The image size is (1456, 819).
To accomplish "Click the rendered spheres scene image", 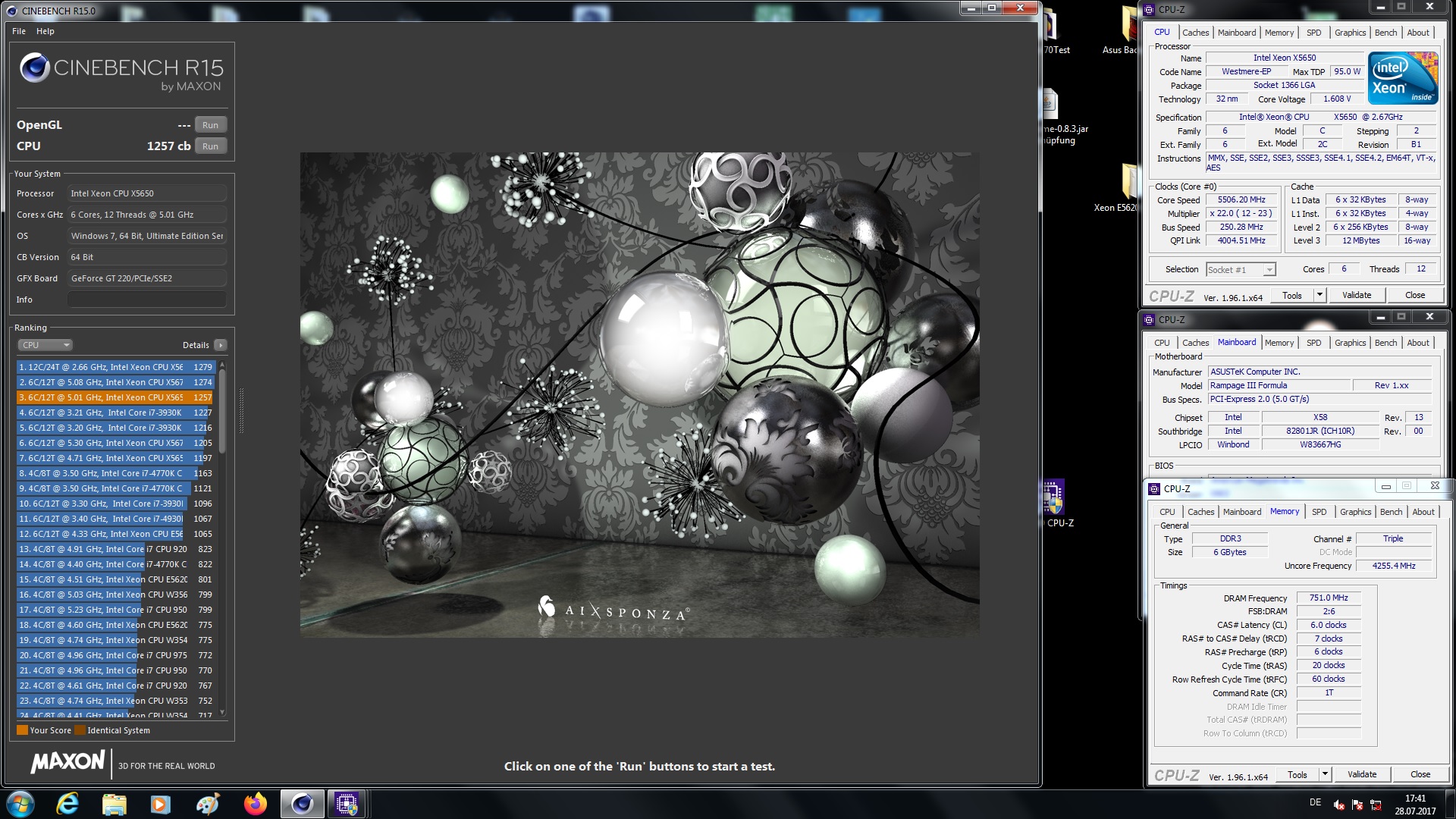I will (639, 394).
